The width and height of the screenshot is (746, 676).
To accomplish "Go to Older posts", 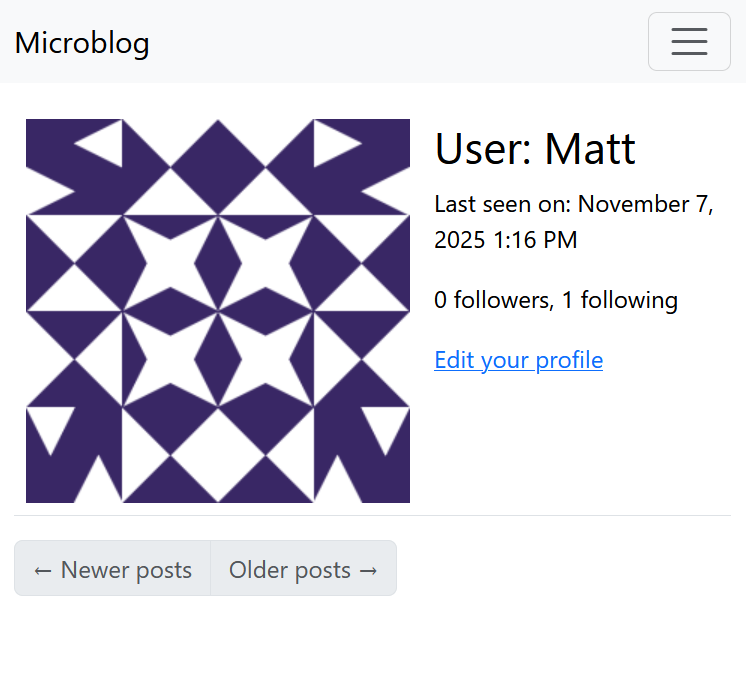I will (x=303, y=570).
